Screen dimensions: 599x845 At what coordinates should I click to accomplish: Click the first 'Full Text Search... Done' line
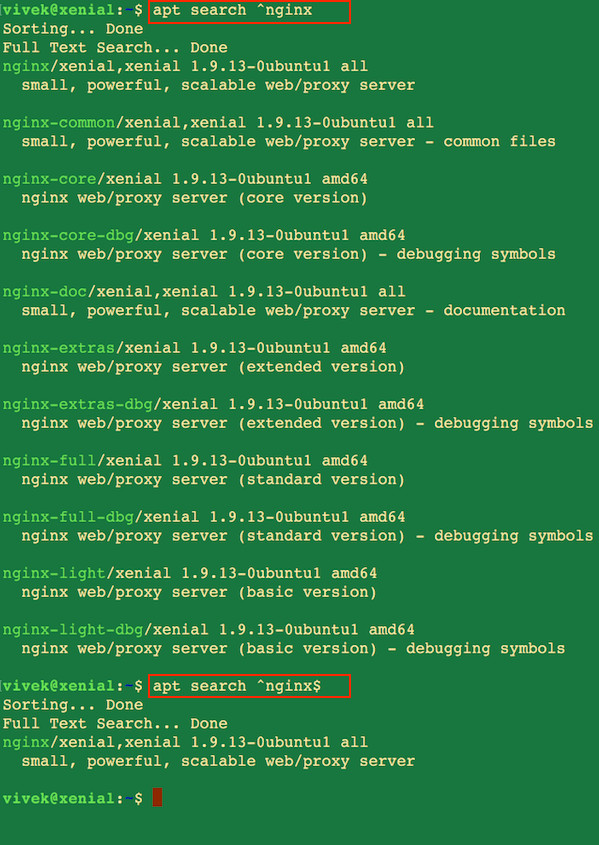[115, 48]
